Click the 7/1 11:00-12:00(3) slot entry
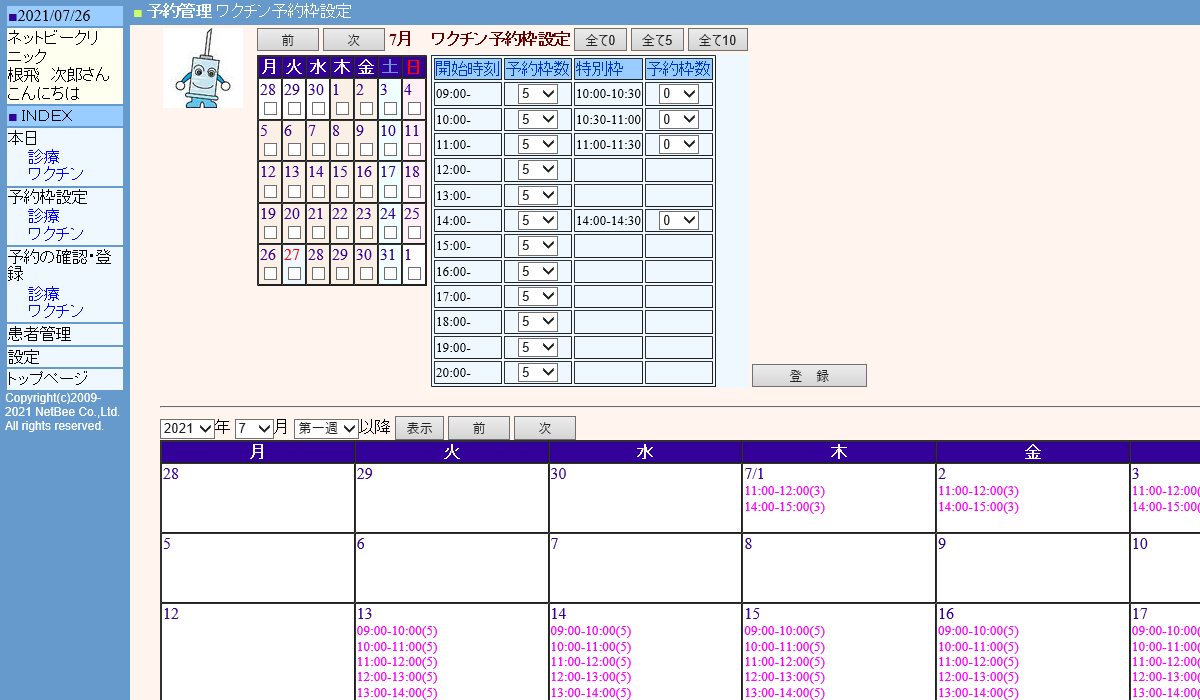The height and width of the screenshot is (700, 1200). point(785,491)
